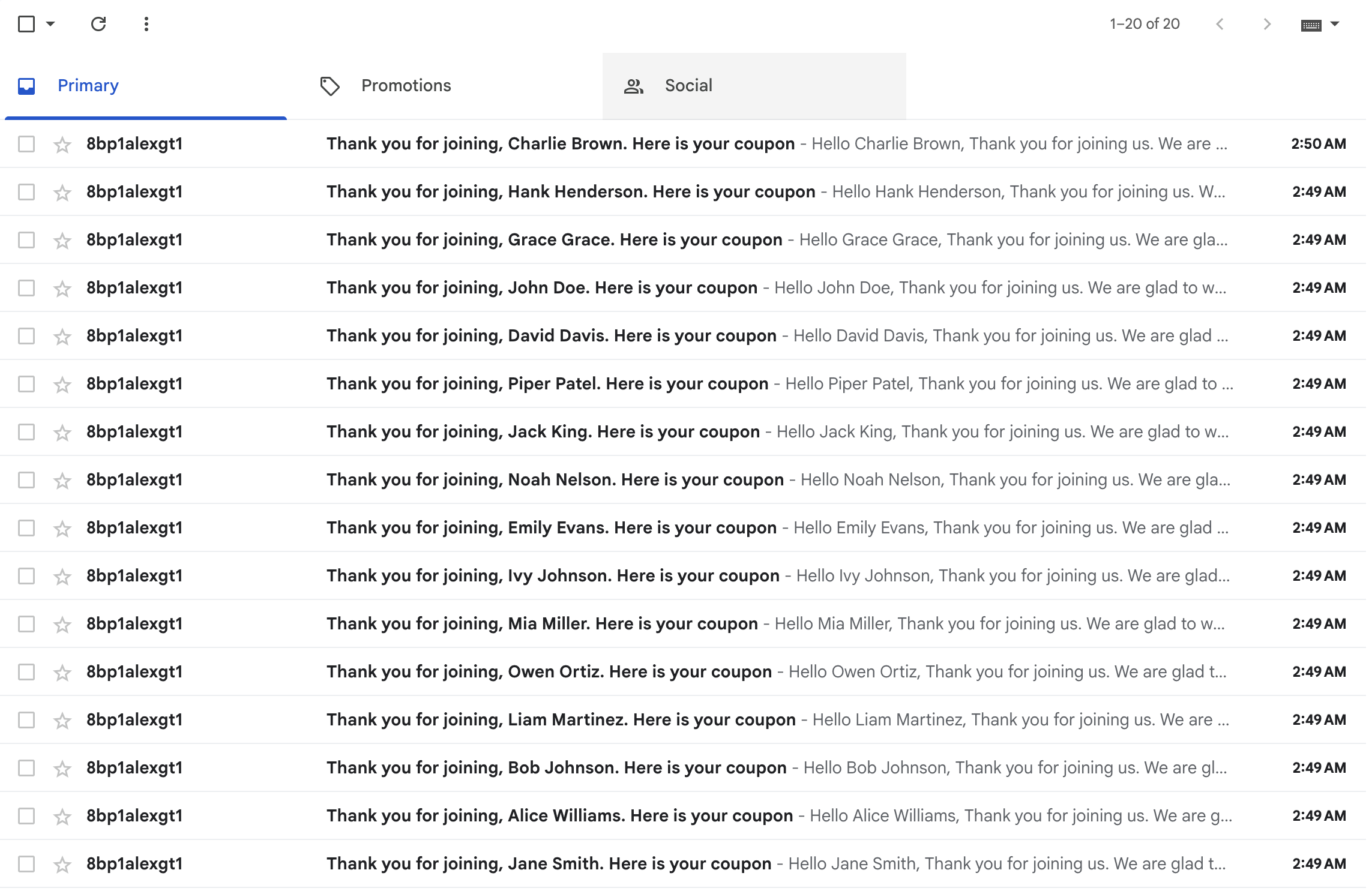
Task: Star the Charlie Brown coupon email
Action: pos(62,145)
